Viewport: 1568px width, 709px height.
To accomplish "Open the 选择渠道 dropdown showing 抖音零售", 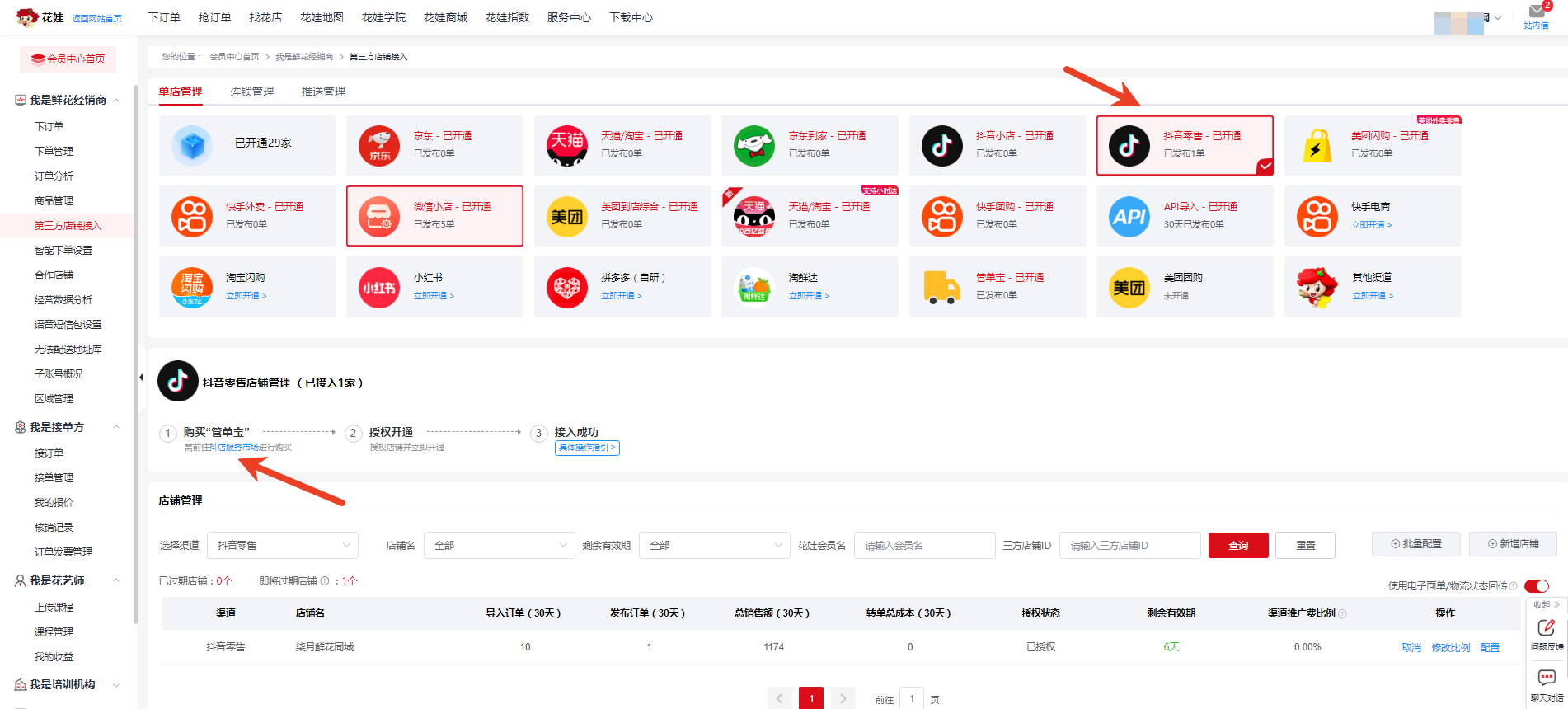I will tap(282, 546).
